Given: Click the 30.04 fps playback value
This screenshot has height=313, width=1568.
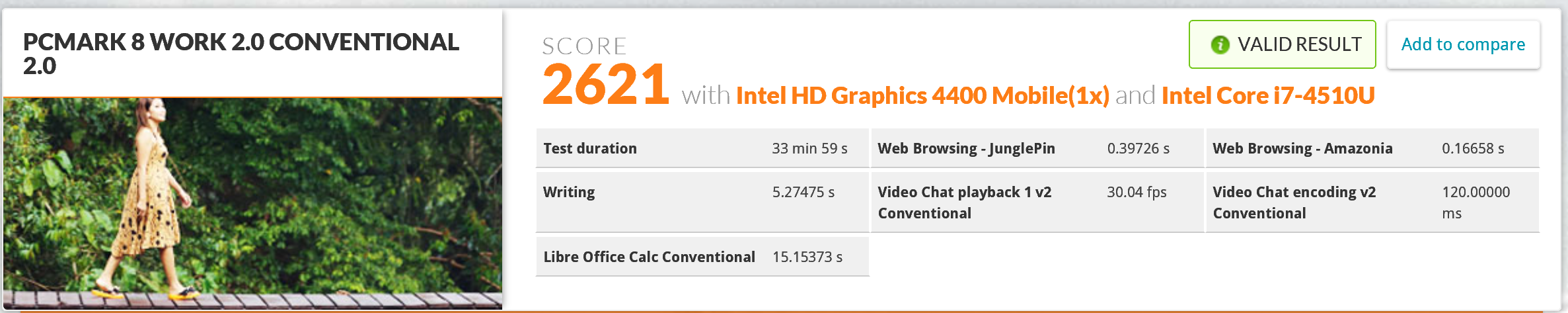Looking at the screenshot, I should (x=1137, y=192).
